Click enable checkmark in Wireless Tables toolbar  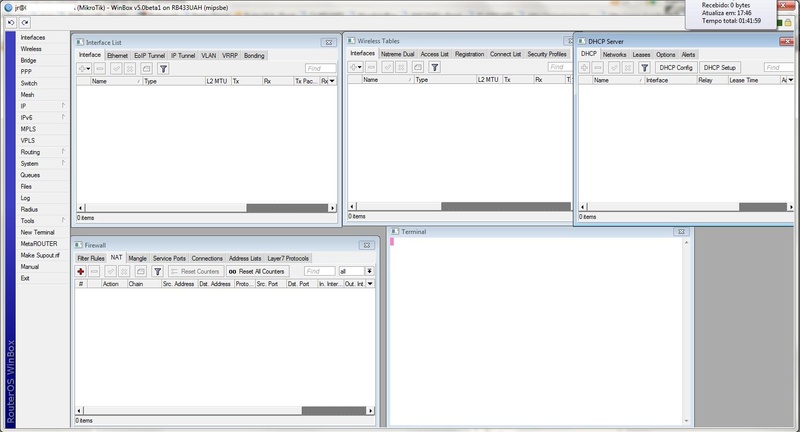pyautogui.click(x=388, y=67)
